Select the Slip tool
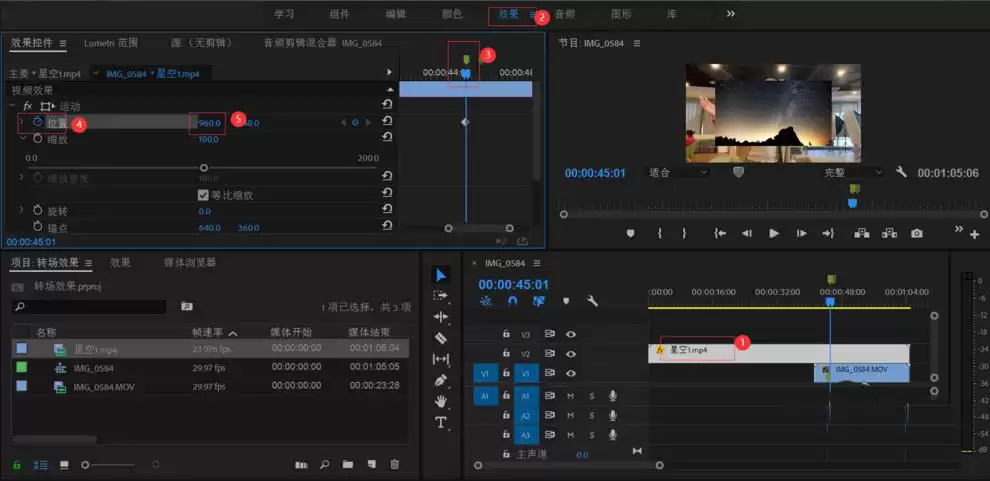This screenshot has width=990, height=481. click(441, 359)
